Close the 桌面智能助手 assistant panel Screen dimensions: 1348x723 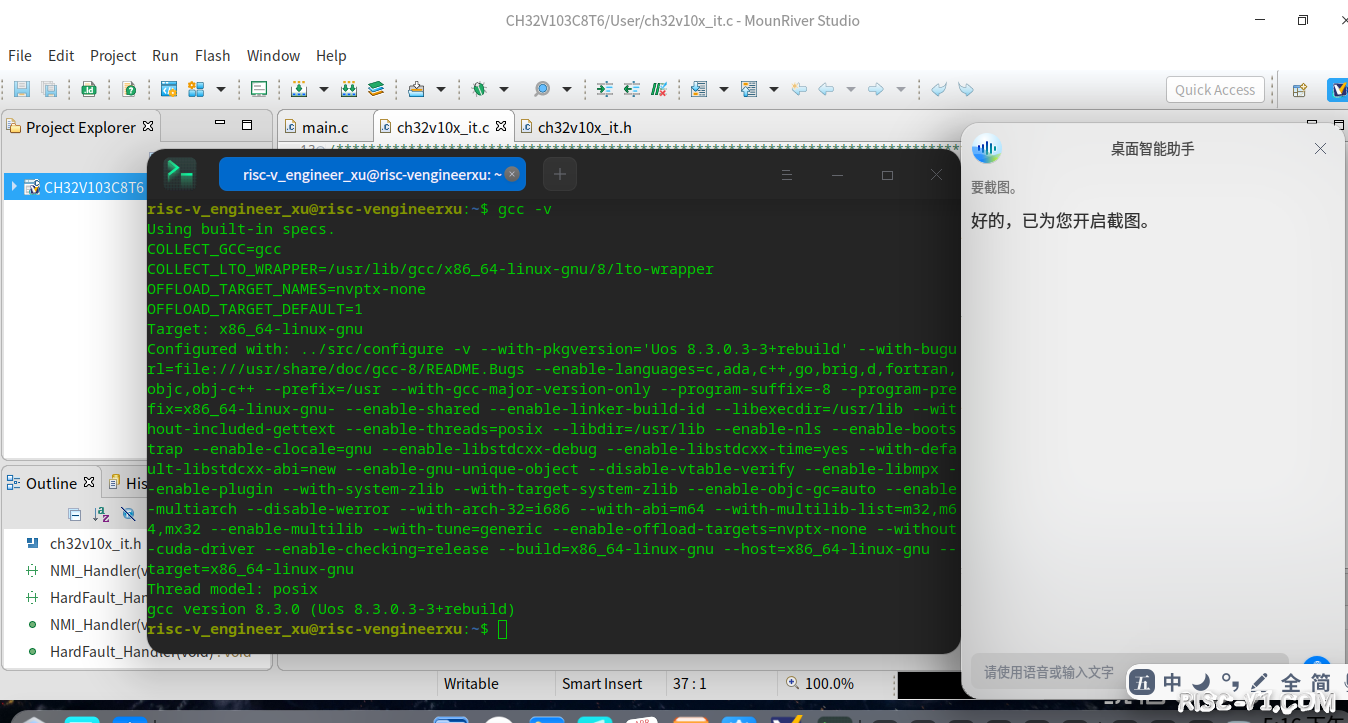[1320, 149]
